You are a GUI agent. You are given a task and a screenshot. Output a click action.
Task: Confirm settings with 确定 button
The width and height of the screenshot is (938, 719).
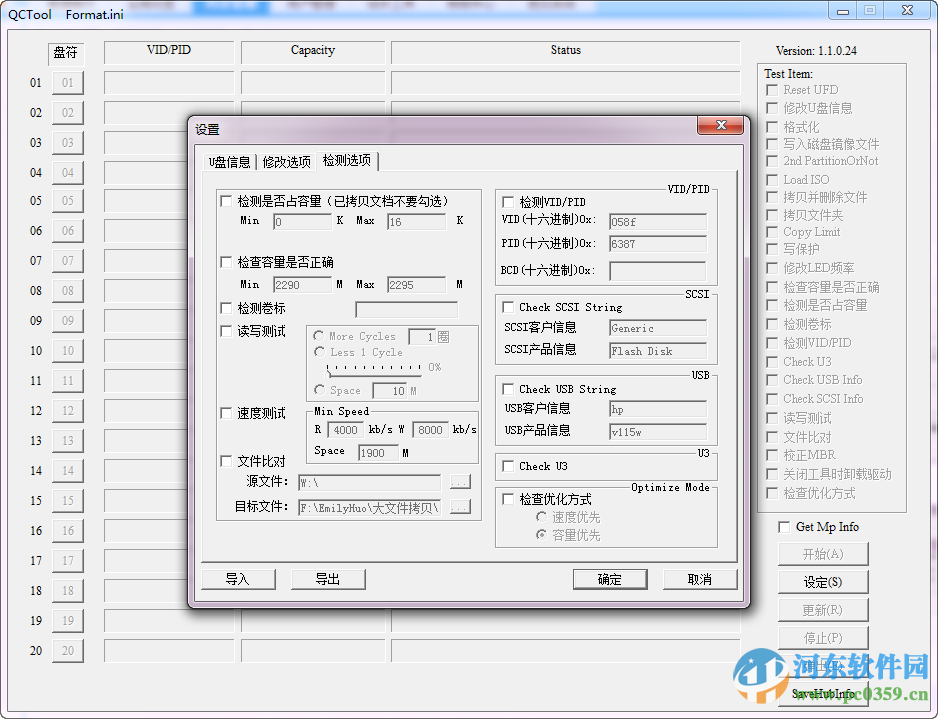(x=610, y=579)
